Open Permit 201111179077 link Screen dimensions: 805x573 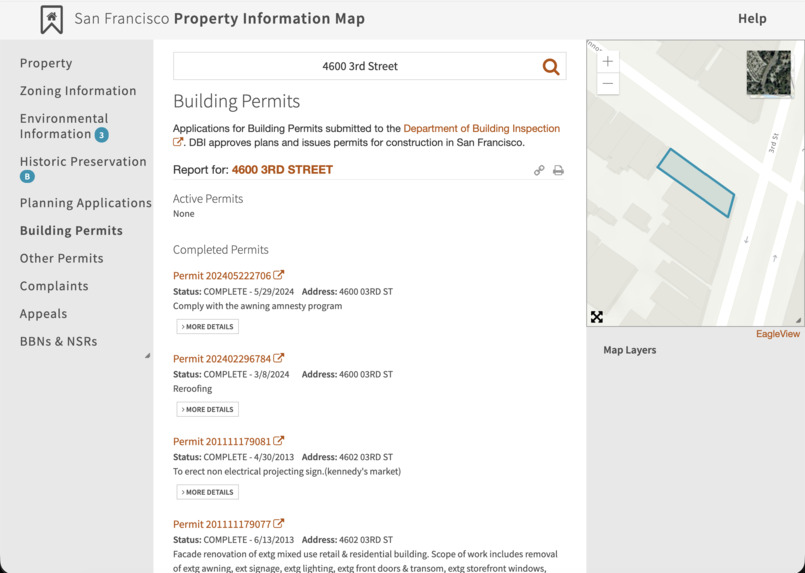pos(222,524)
